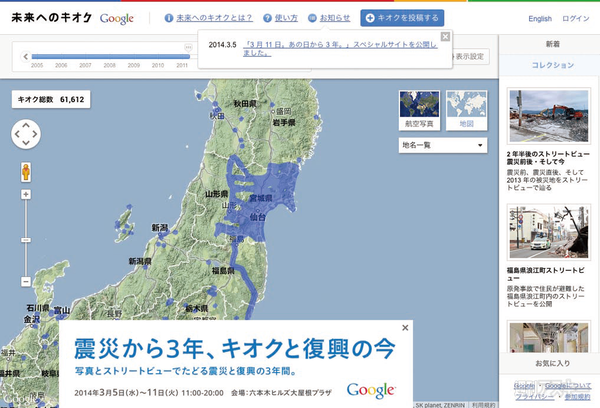
Task: Open 2年半後のストリートビュー collection title
Action: (x=548, y=158)
